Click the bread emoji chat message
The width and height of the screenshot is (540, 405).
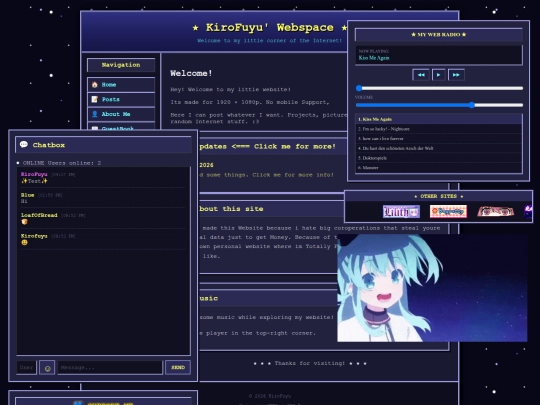point(24,222)
